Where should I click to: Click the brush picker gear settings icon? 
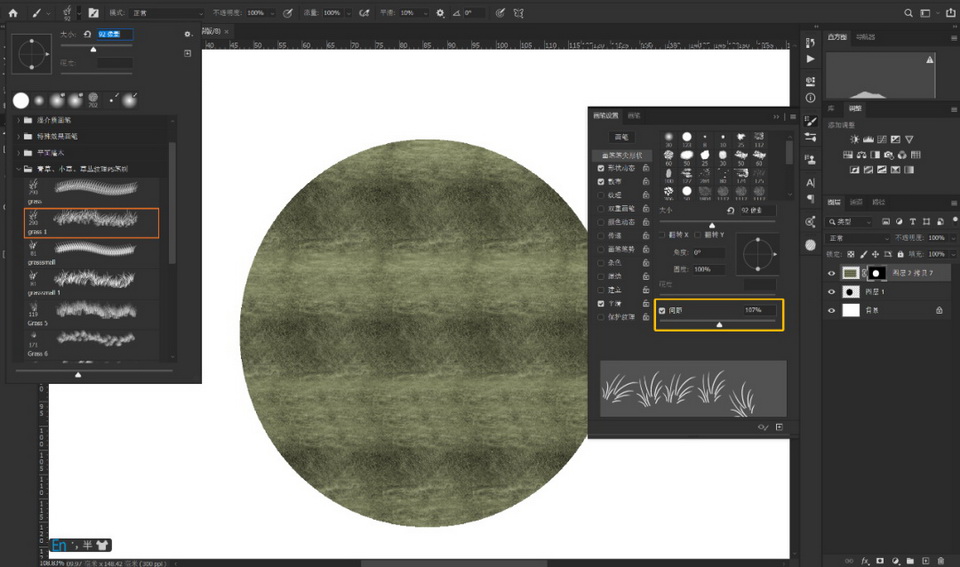pos(187,34)
